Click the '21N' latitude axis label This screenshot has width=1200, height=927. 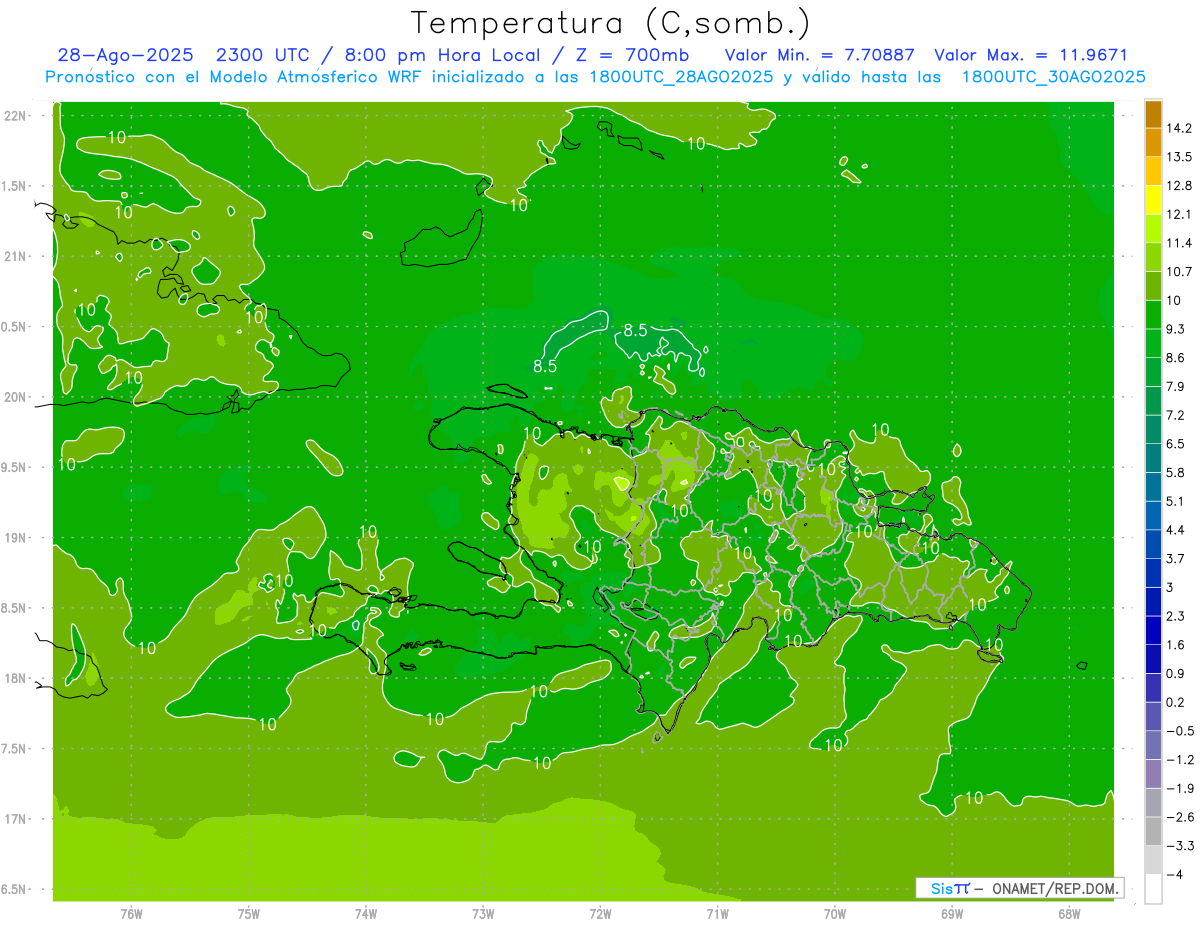(x=16, y=257)
